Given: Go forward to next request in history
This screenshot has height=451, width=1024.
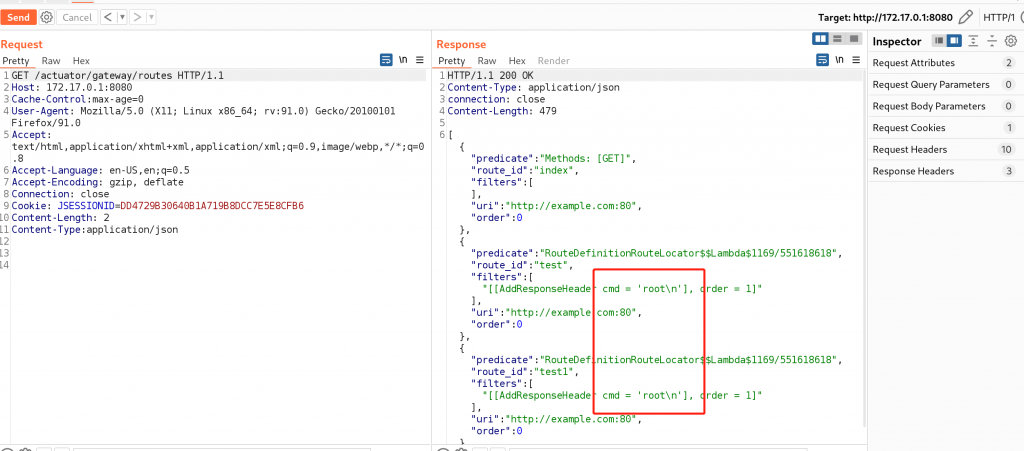Looking at the screenshot, I should click(x=138, y=18).
